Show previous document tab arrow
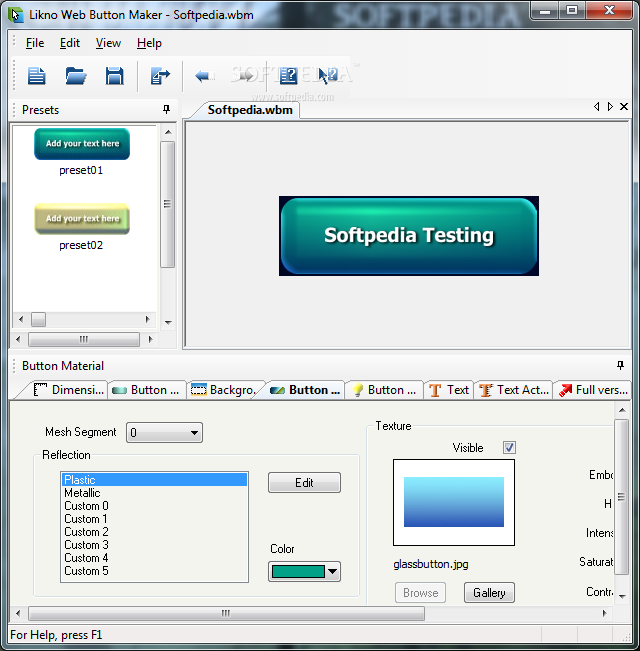Viewport: 640px width, 651px height. click(x=596, y=107)
